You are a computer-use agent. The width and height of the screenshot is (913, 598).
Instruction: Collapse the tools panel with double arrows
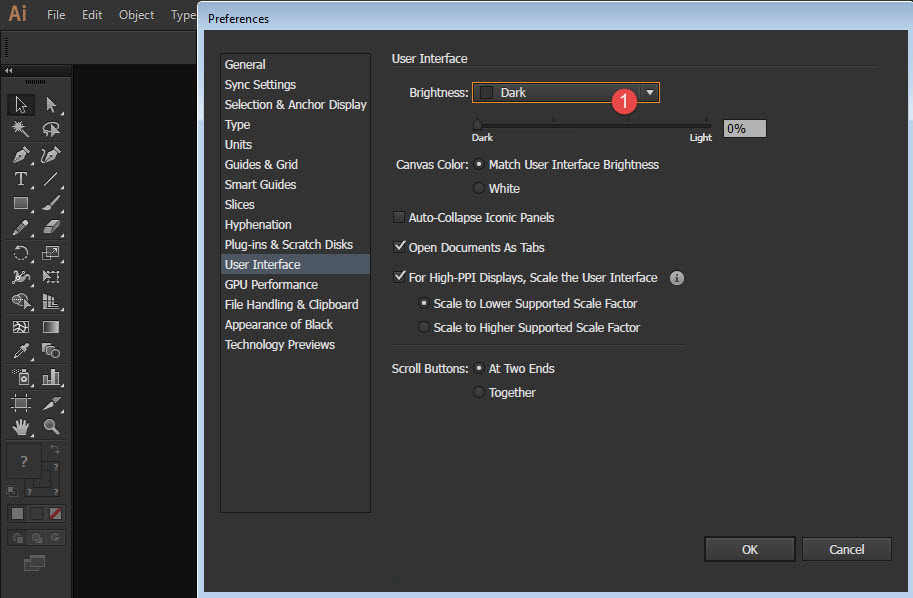(x=9, y=70)
